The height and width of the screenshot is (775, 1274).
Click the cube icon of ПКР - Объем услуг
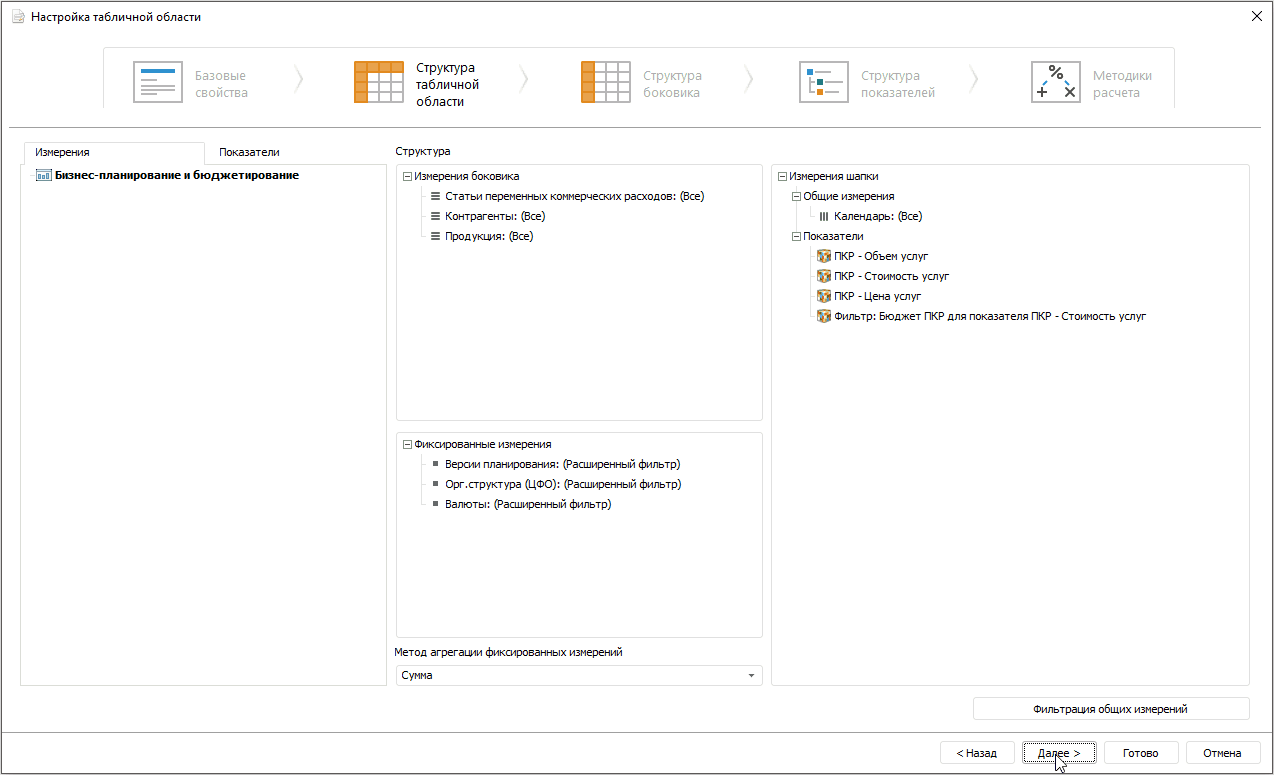click(x=824, y=256)
